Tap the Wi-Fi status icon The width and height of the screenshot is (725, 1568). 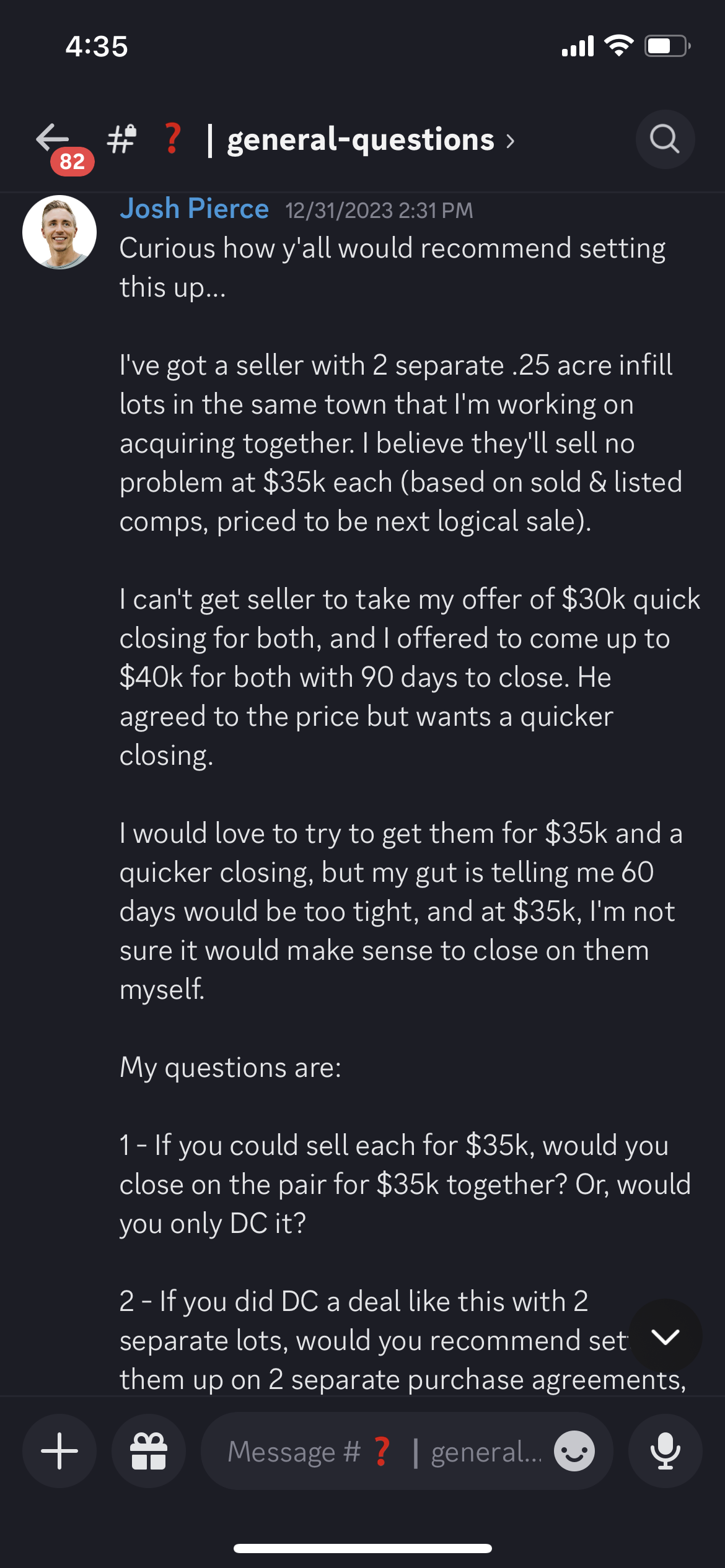pos(618,46)
